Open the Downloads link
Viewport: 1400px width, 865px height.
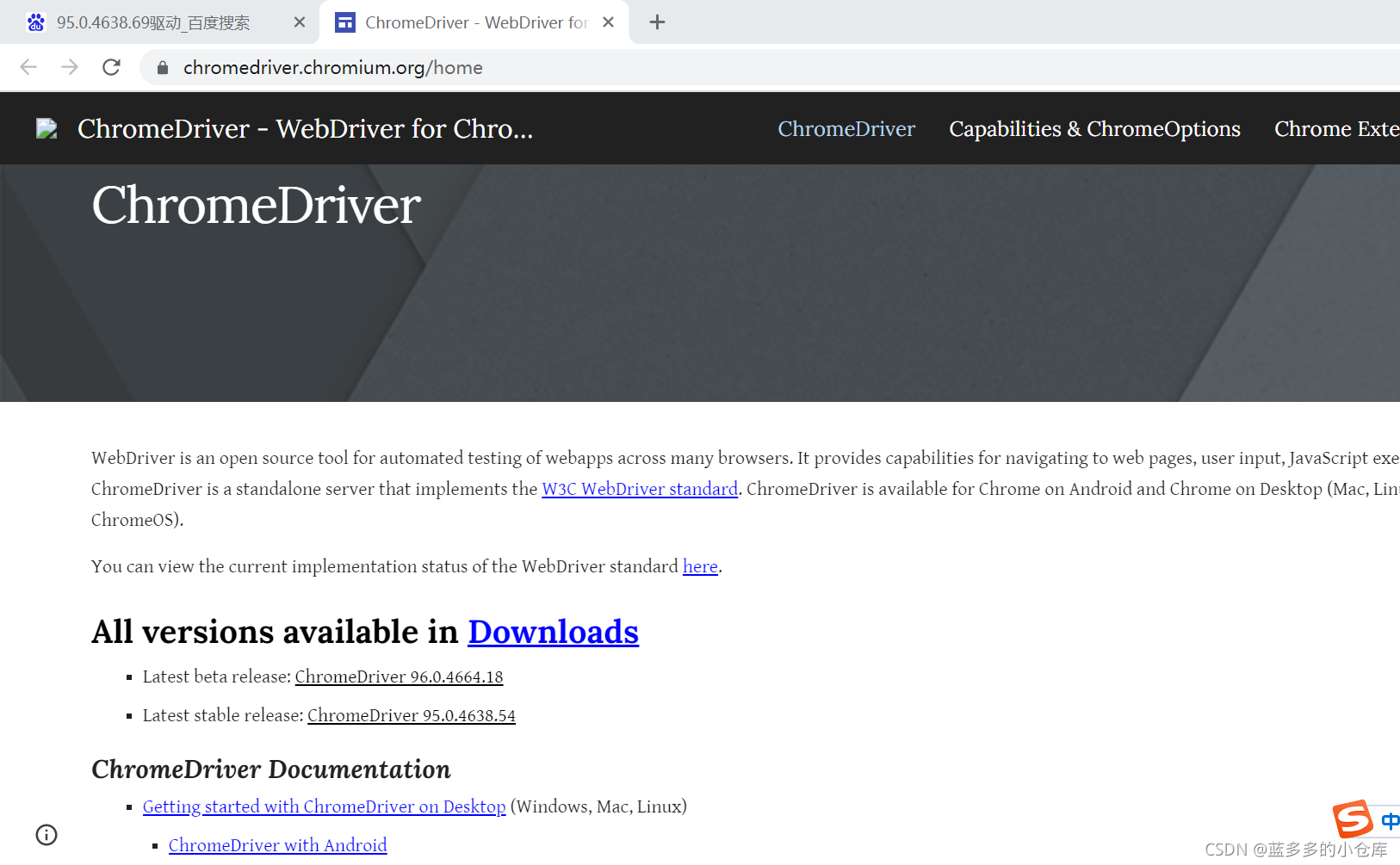[553, 632]
